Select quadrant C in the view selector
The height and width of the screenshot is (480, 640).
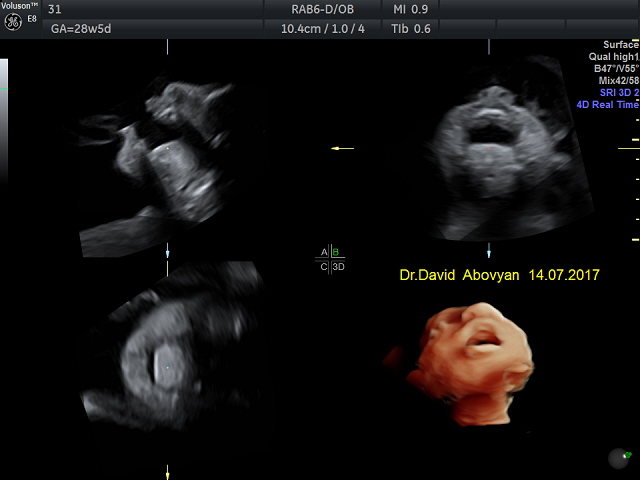pyautogui.click(x=324, y=267)
